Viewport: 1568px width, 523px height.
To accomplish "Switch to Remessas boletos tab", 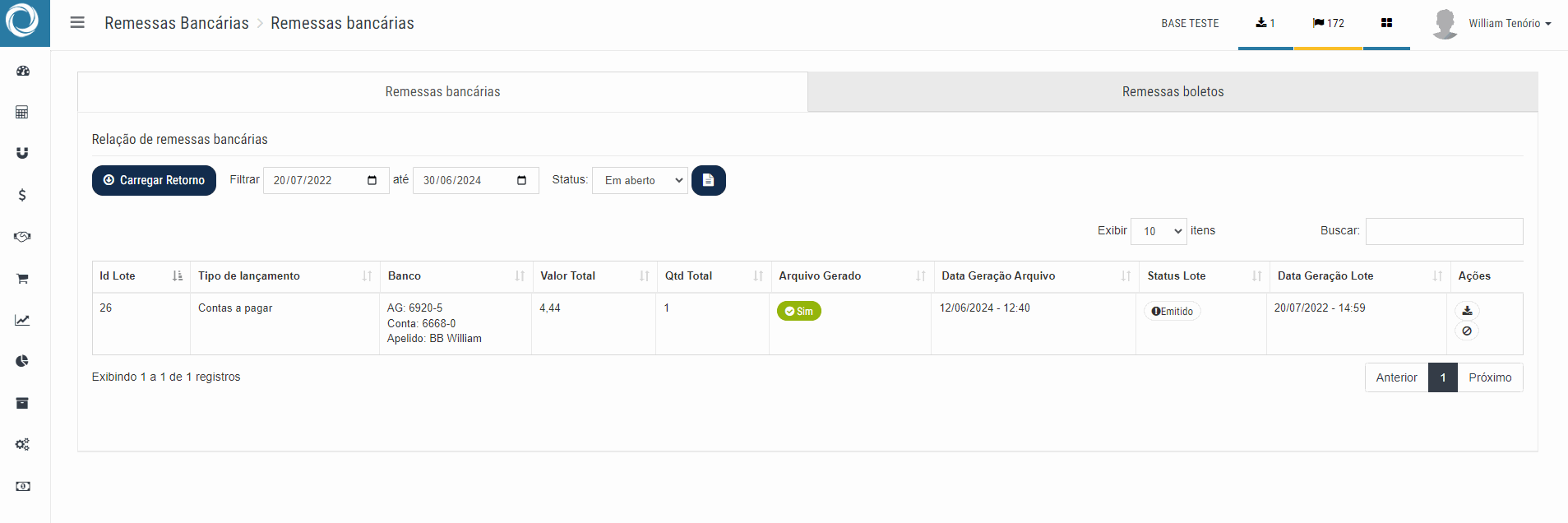I will tap(1173, 91).
